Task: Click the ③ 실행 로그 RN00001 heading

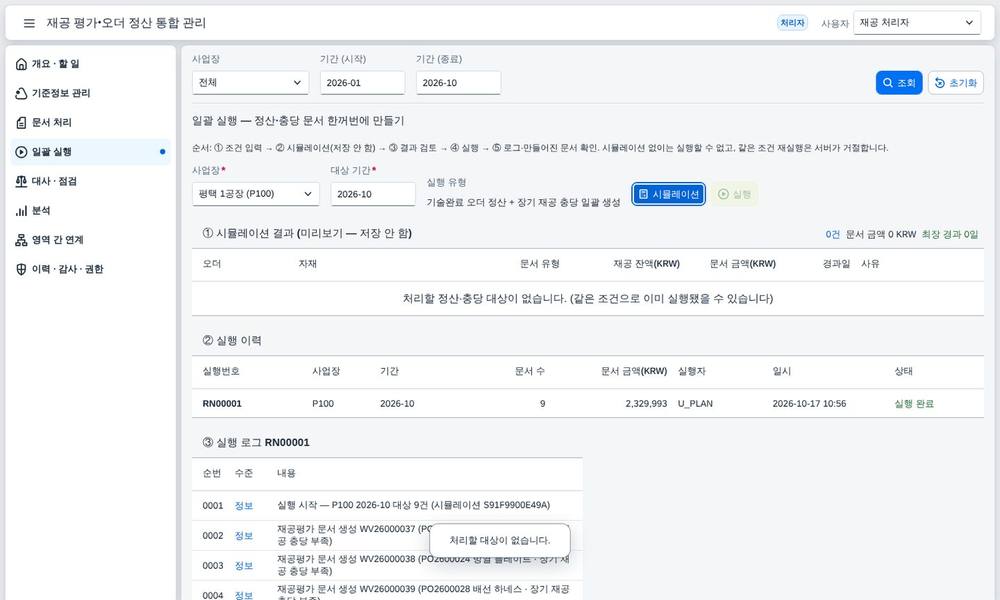Action: tap(256, 443)
